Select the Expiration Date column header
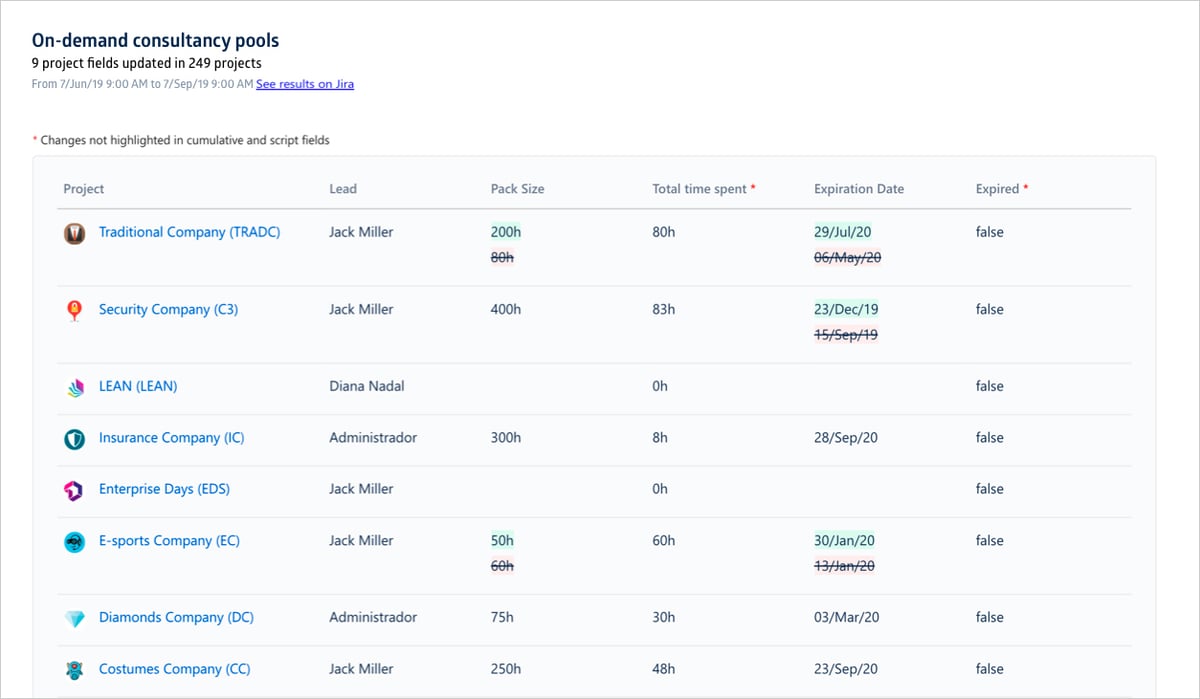Viewport: 1200px width, 699px height. 858,189
